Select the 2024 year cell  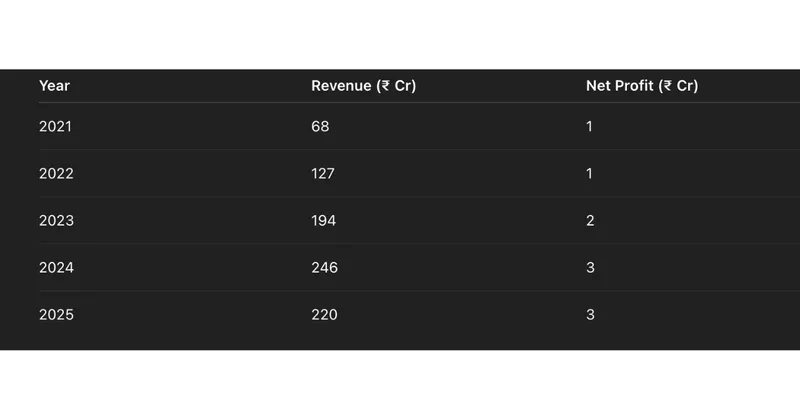(56, 267)
